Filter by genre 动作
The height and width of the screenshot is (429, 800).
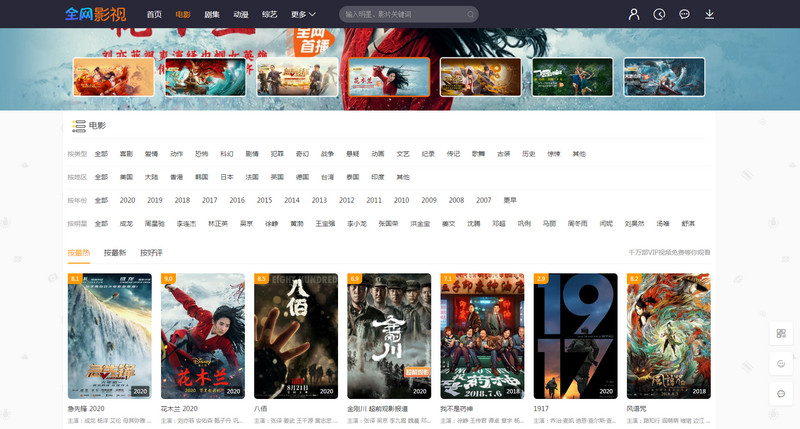pos(177,154)
